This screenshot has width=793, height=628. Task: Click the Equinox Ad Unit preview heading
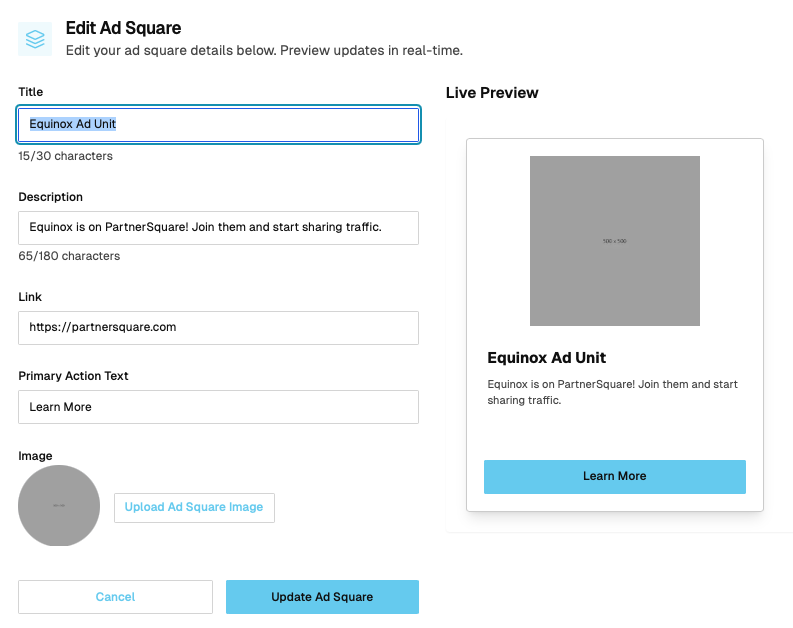point(546,358)
